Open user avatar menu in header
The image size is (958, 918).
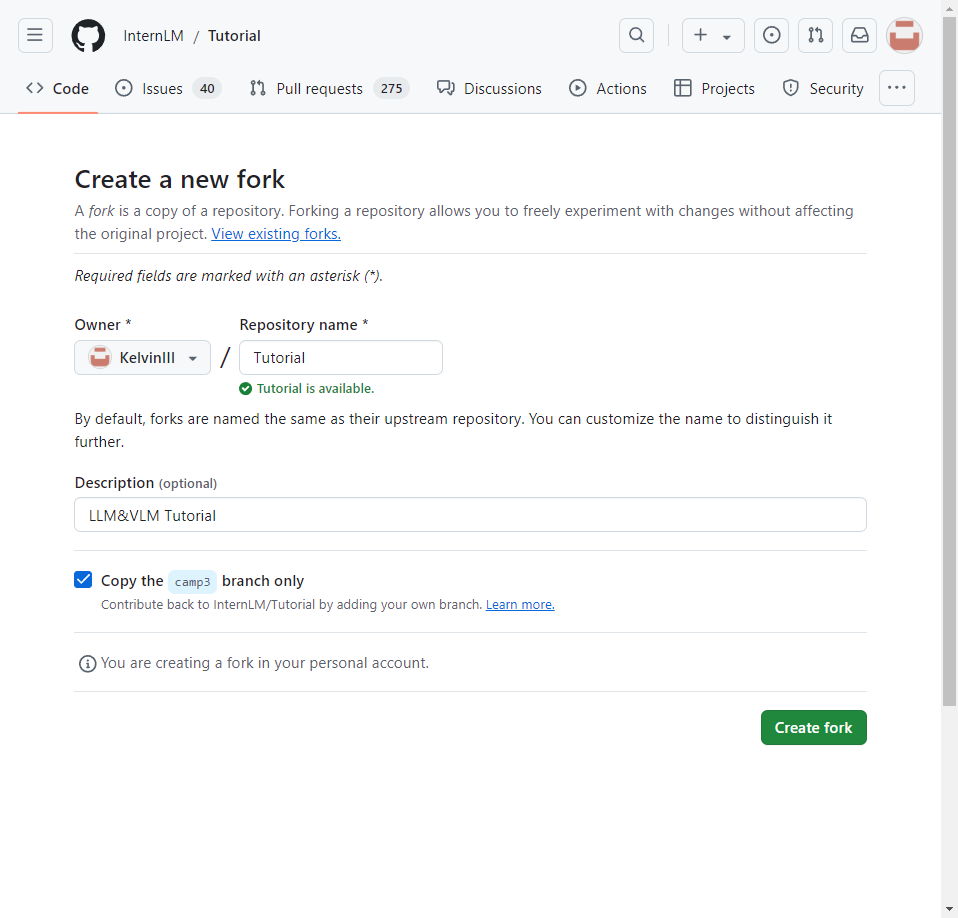(x=904, y=35)
